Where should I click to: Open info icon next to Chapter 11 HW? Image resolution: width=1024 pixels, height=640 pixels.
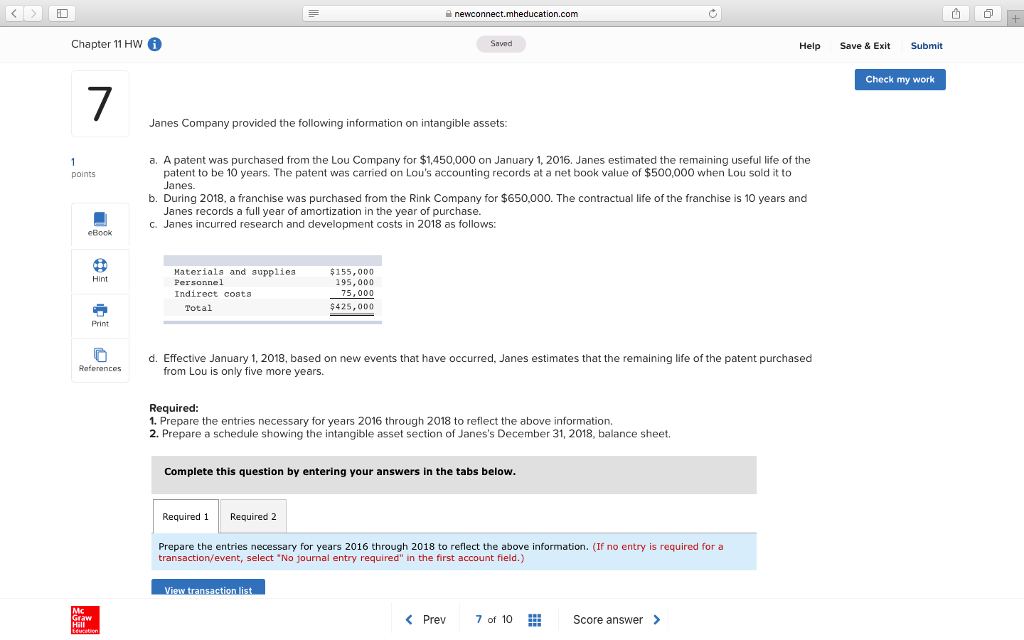[155, 44]
